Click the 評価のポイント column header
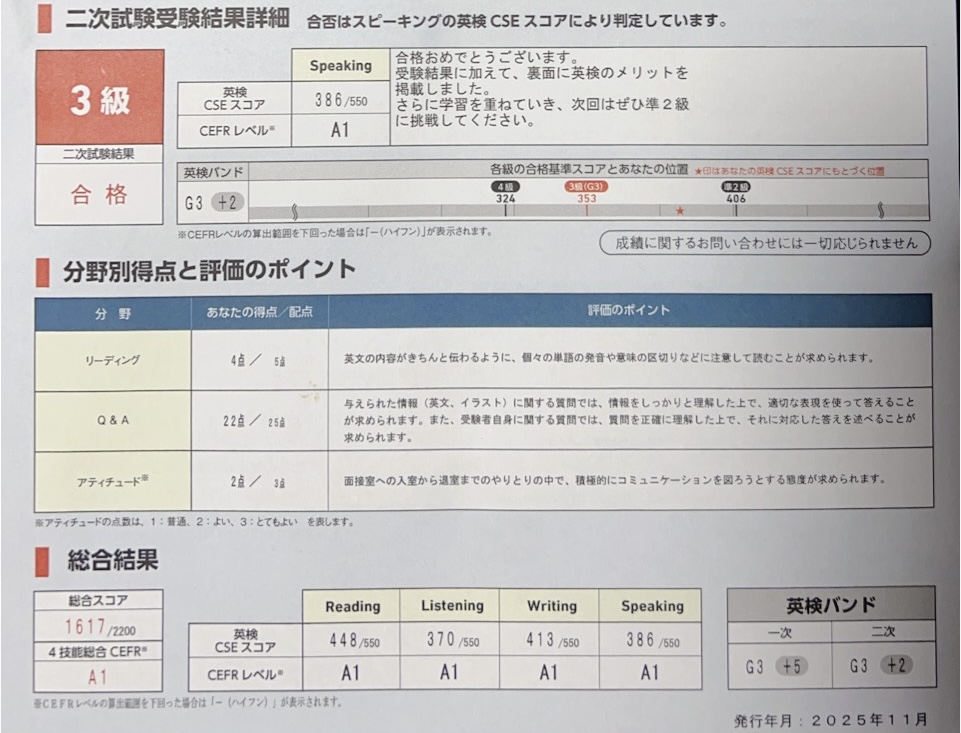Viewport: 961px width, 733px height. tap(629, 311)
